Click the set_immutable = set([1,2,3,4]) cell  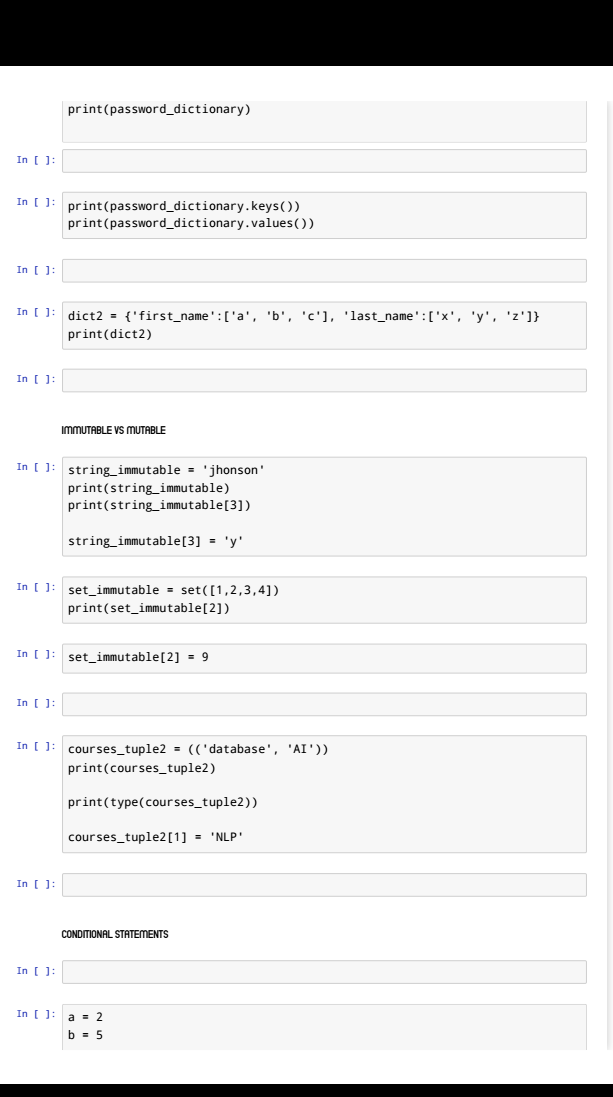click(x=324, y=600)
